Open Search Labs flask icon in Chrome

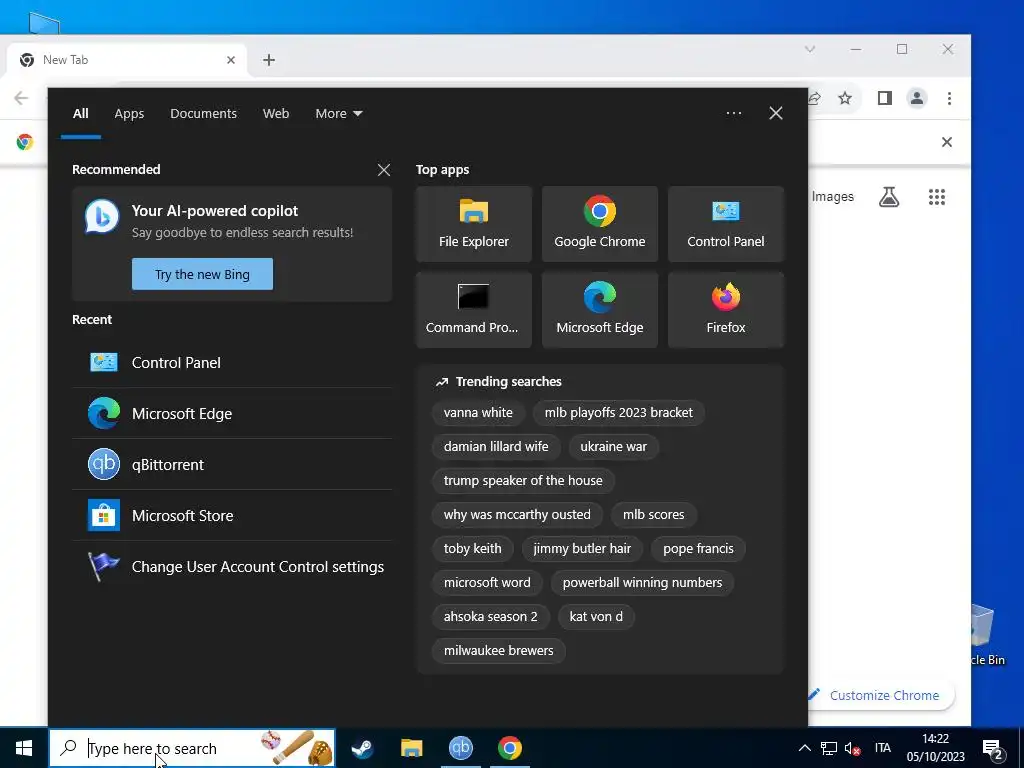889,197
